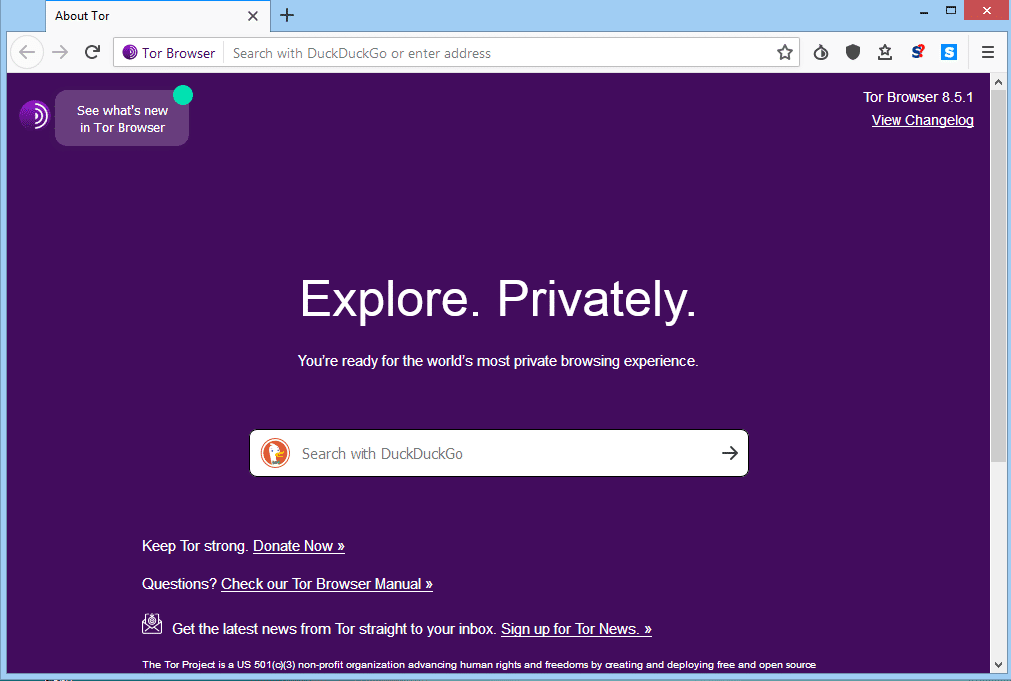Open the View Changelog link

[x=922, y=121]
